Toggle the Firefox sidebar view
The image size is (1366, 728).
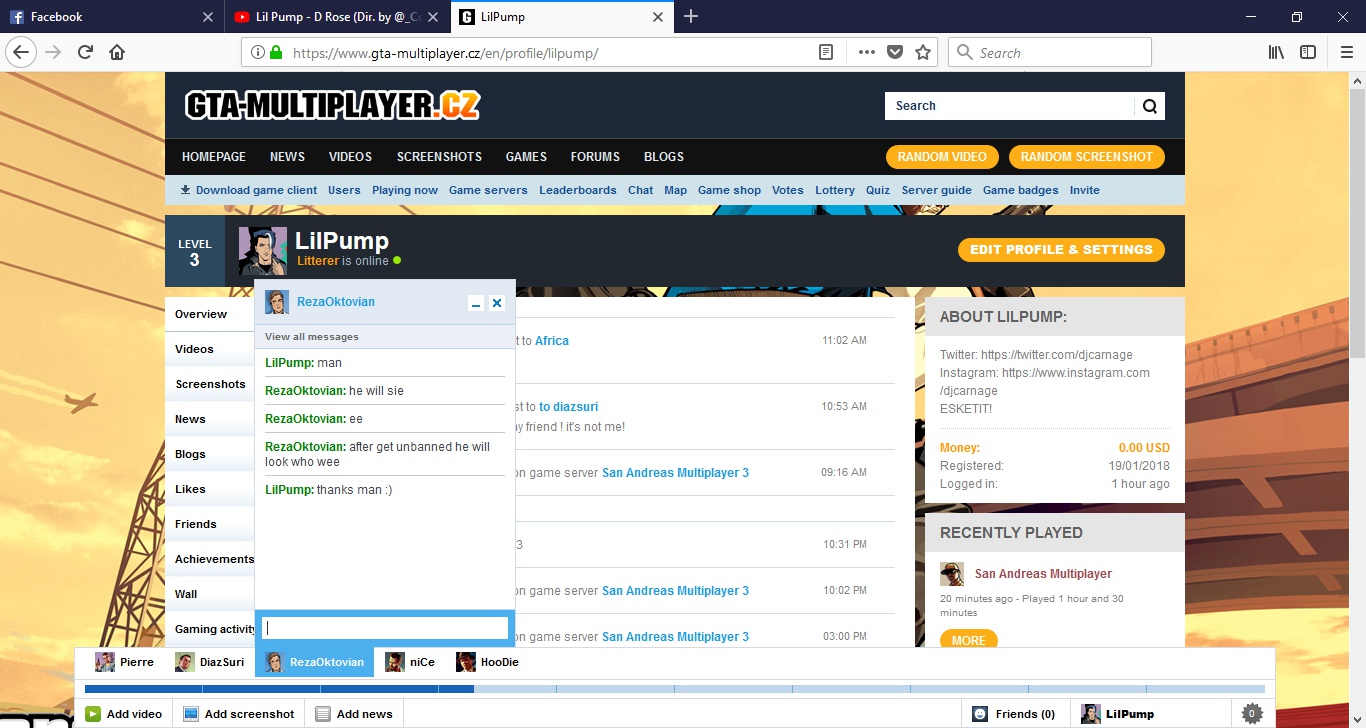pos(1307,53)
